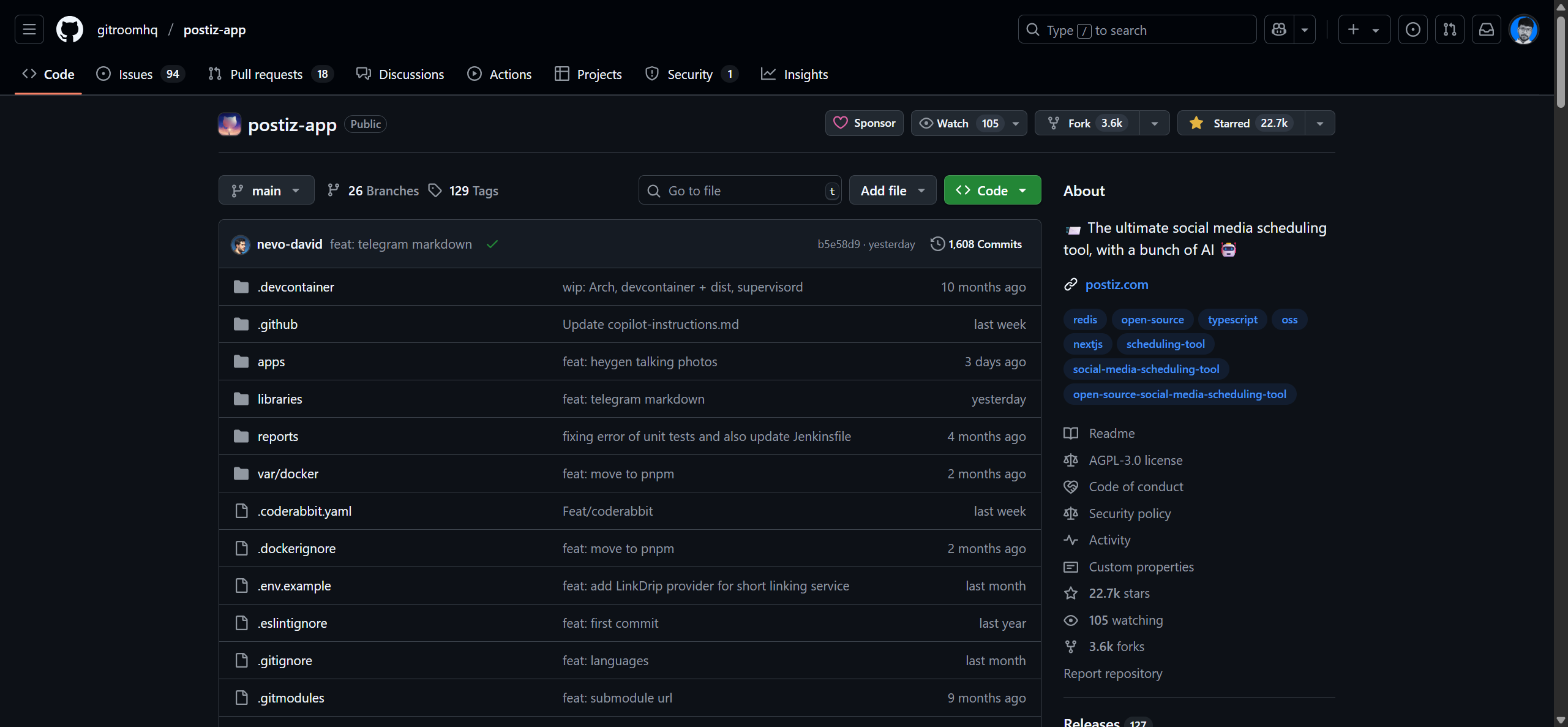Open Copilot chat icon in header
The image size is (1568, 727).
pos(1279,29)
